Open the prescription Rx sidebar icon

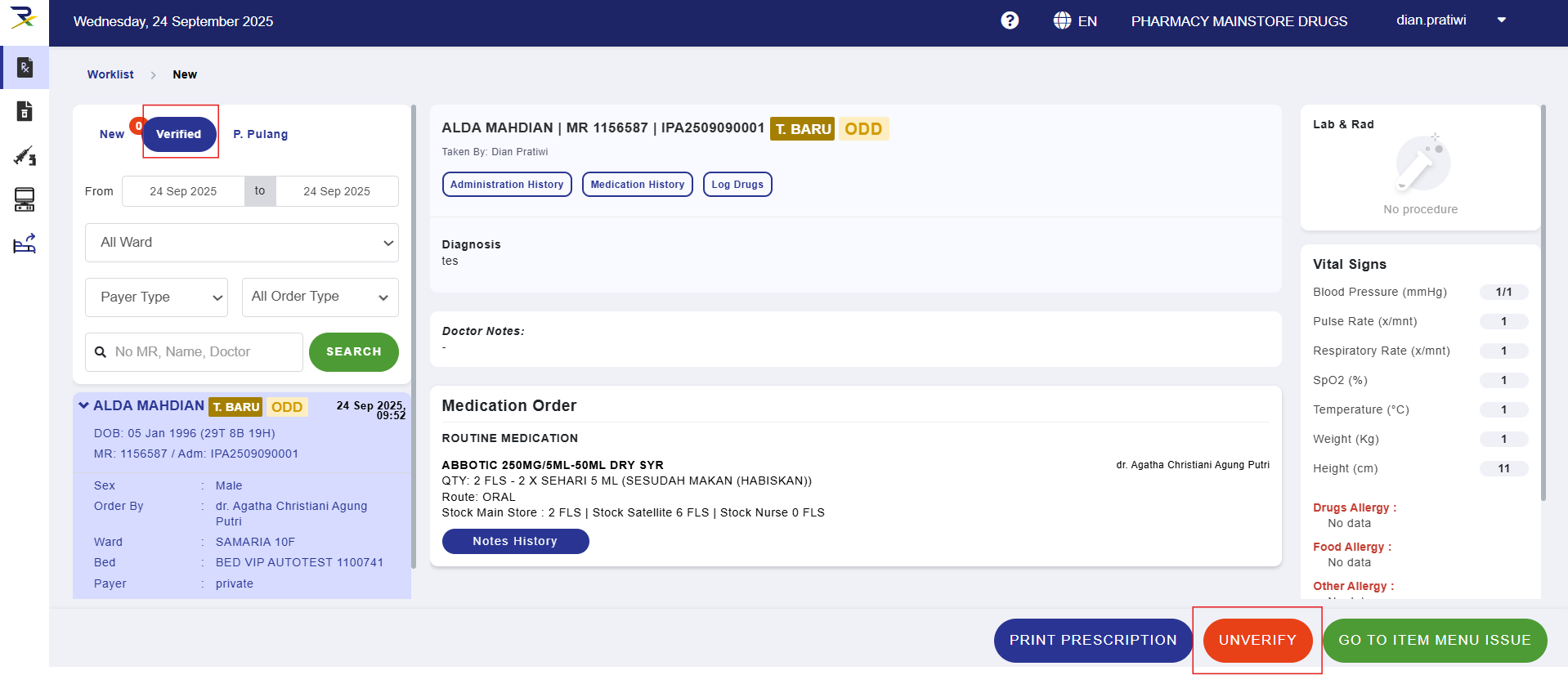pos(25,67)
